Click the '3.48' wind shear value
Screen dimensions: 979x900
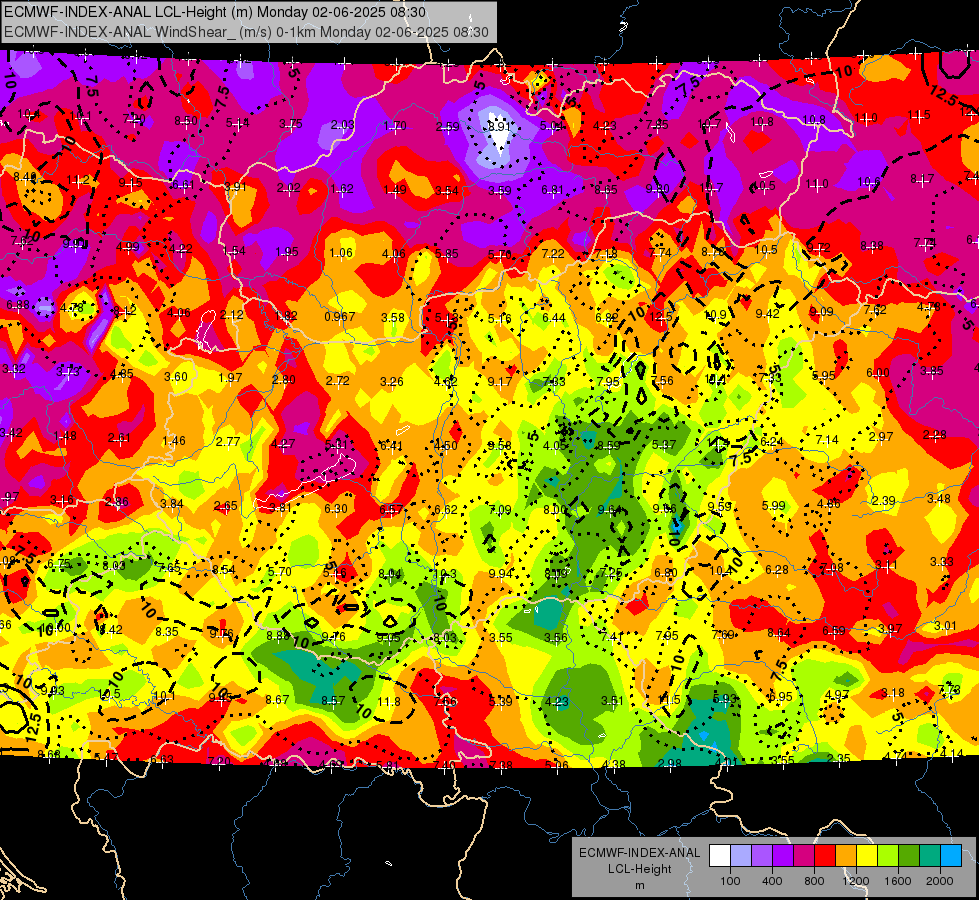click(939, 499)
